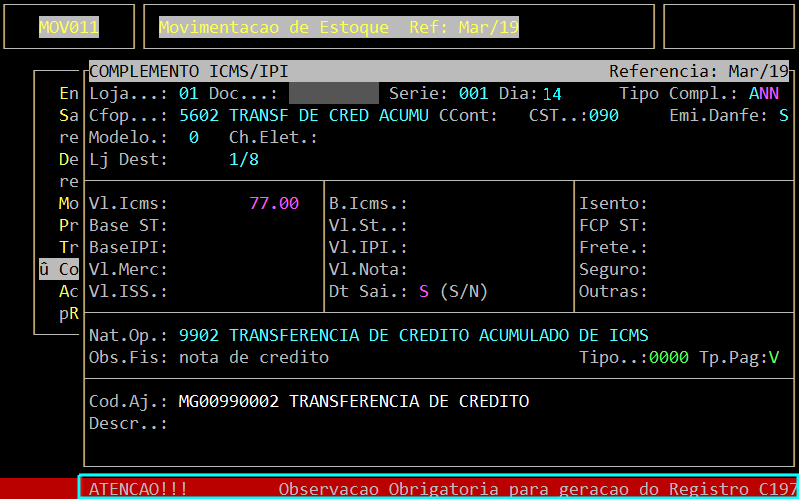The height and width of the screenshot is (499, 799).
Task: Click the Descr.. label
Action: 128,424
